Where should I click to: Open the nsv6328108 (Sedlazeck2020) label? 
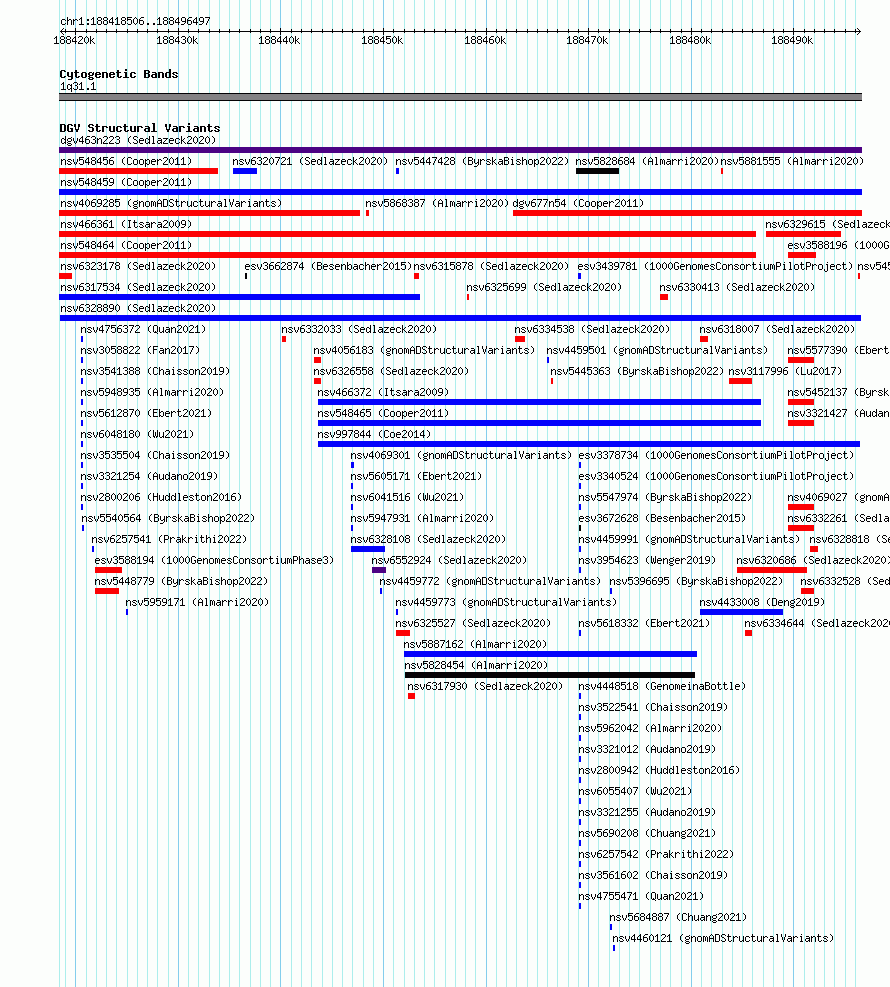tap(428, 539)
